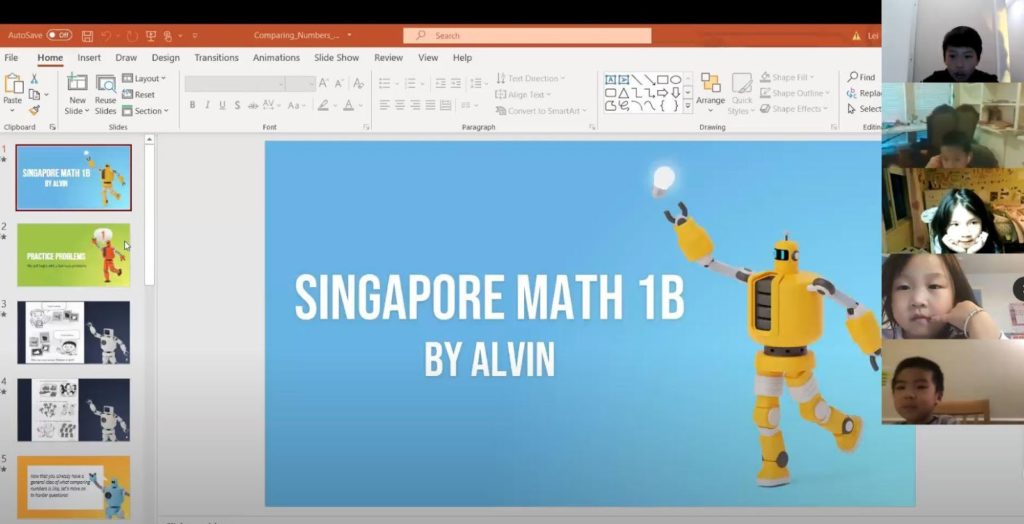Start presentation from beginning icon

[x=151, y=35]
